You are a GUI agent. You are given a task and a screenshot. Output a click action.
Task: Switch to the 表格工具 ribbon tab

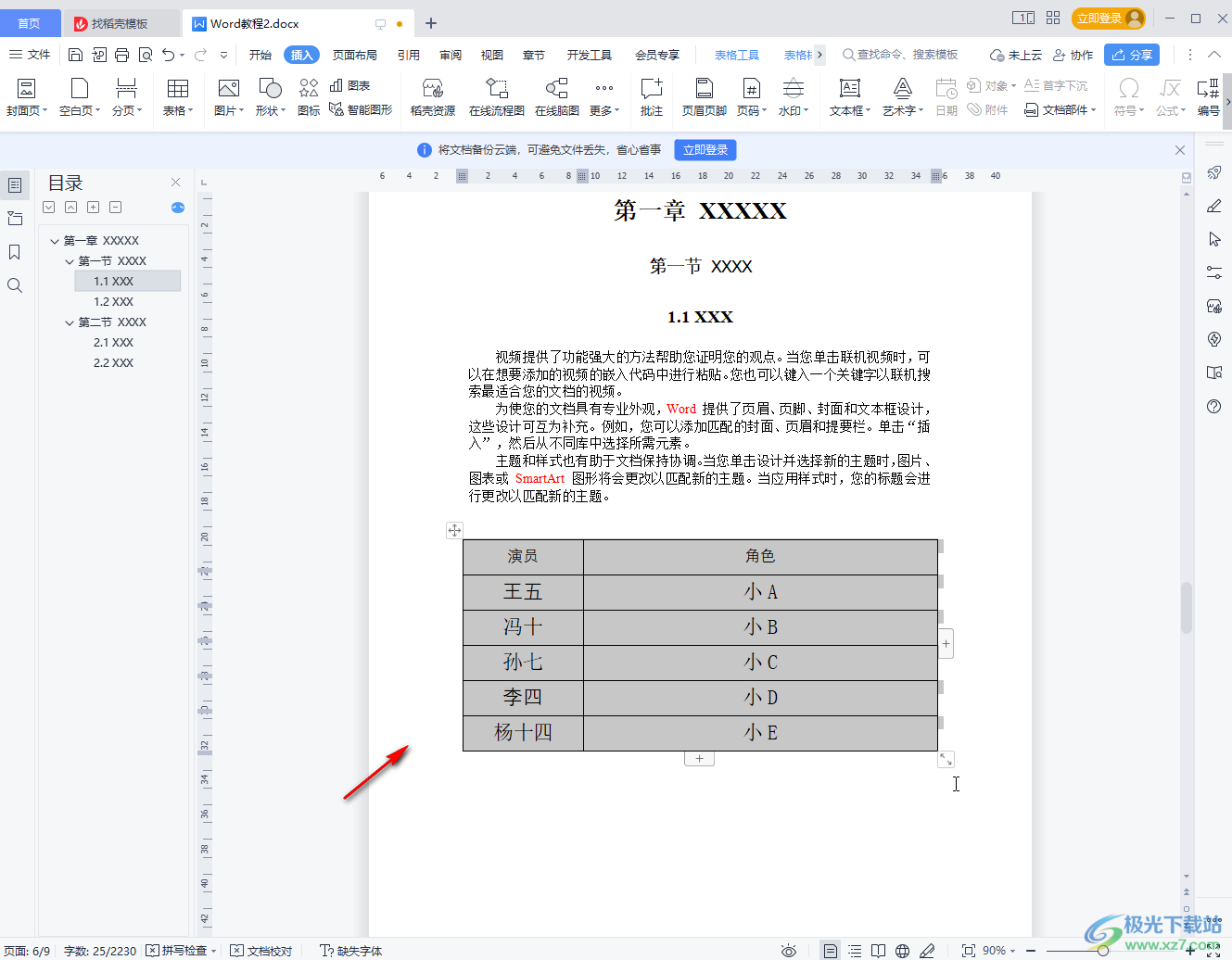pyautogui.click(x=737, y=55)
